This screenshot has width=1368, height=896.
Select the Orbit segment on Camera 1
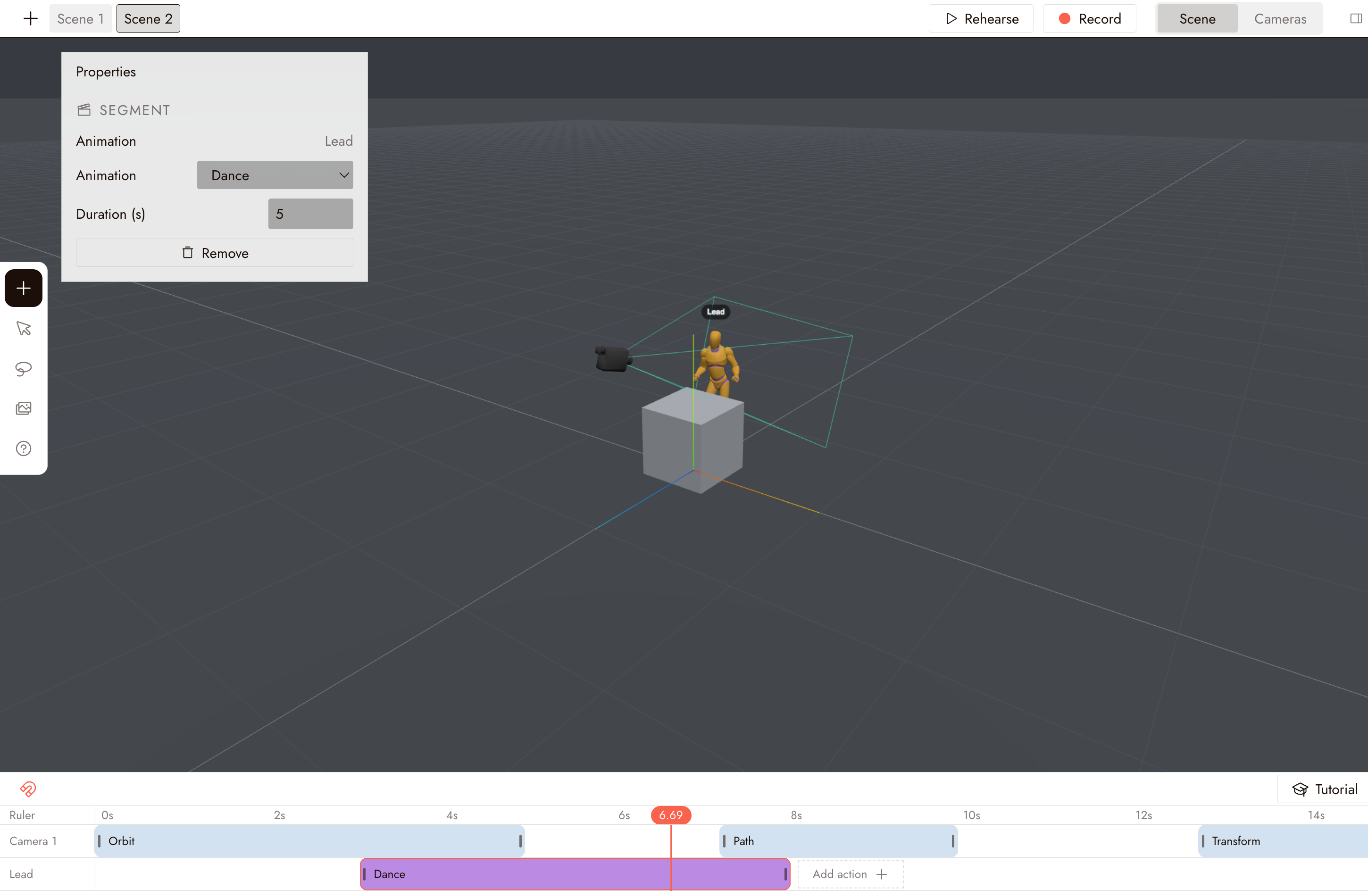click(x=309, y=841)
